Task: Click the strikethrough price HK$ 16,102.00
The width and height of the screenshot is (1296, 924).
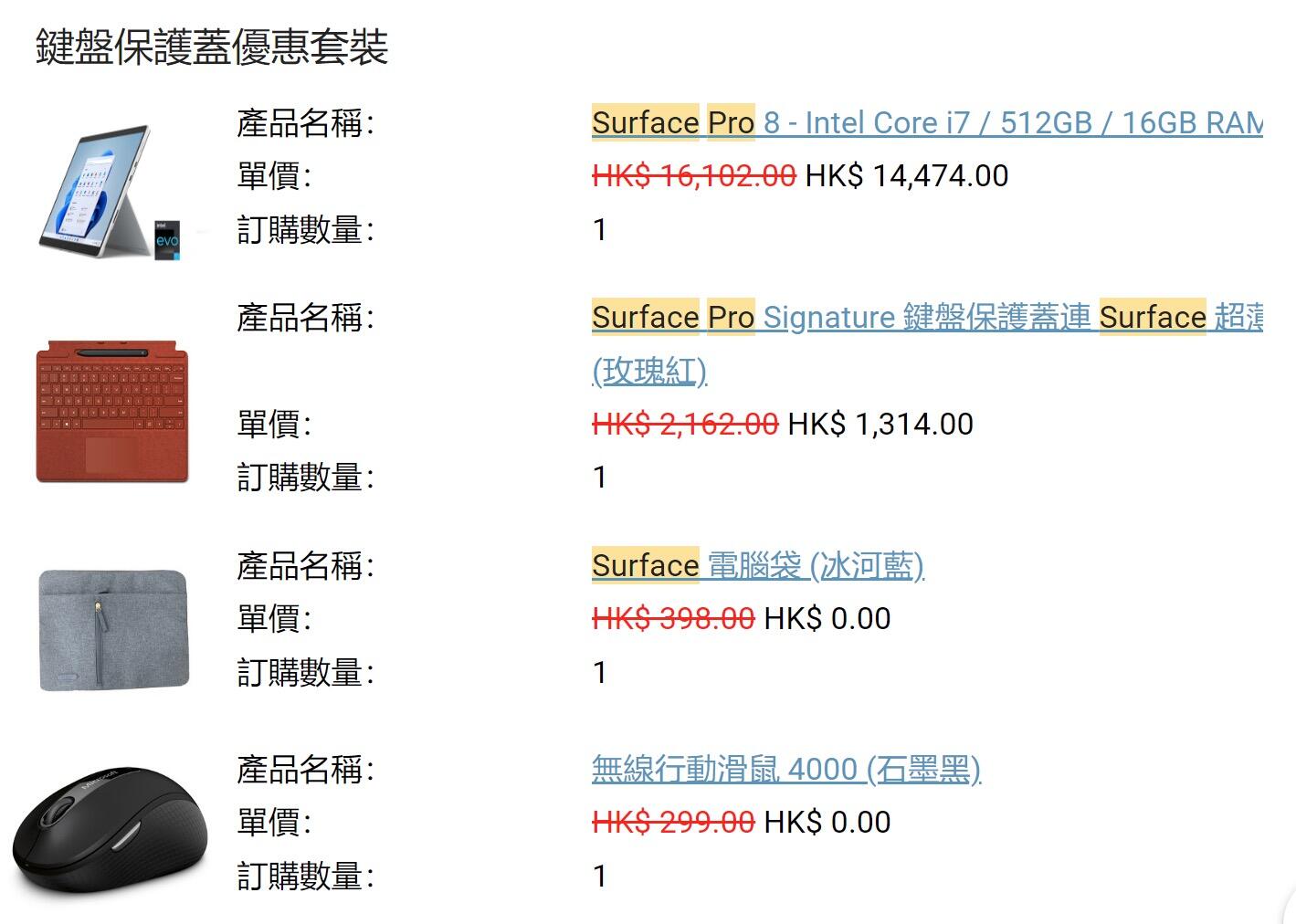Action: pos(694,175)
